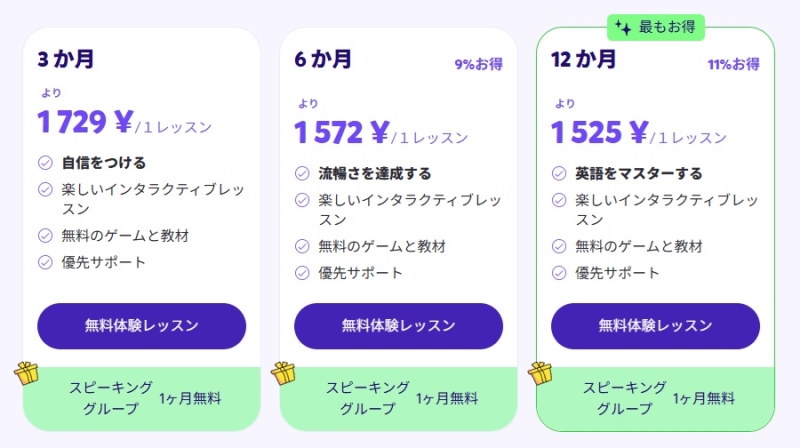Click checkmark icon beside 流暢さを達成する
The width and height of the screenshot is (800, 448).
pos(302,173)
